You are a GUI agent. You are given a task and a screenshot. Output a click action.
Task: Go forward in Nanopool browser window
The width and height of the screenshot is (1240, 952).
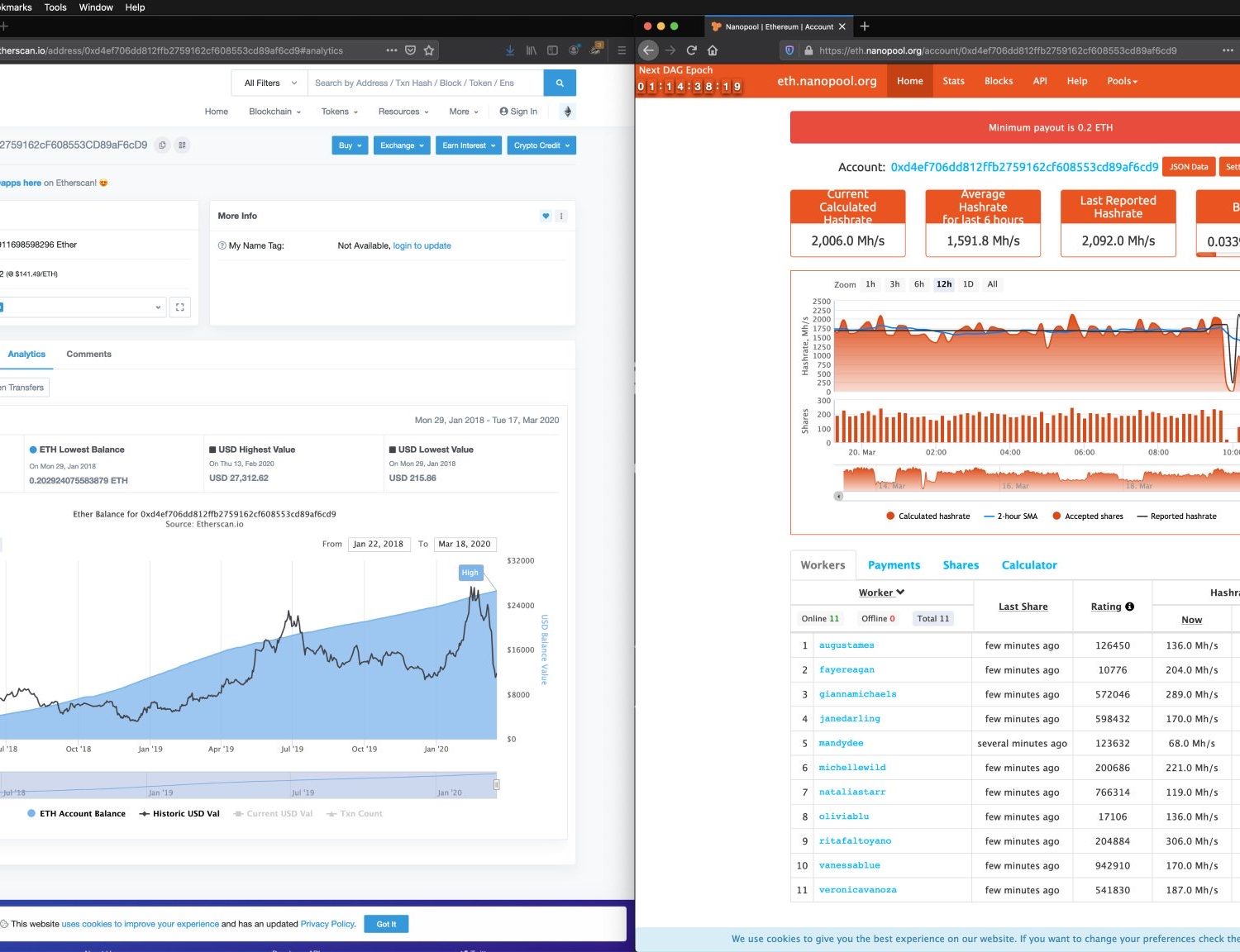[670, 50]
